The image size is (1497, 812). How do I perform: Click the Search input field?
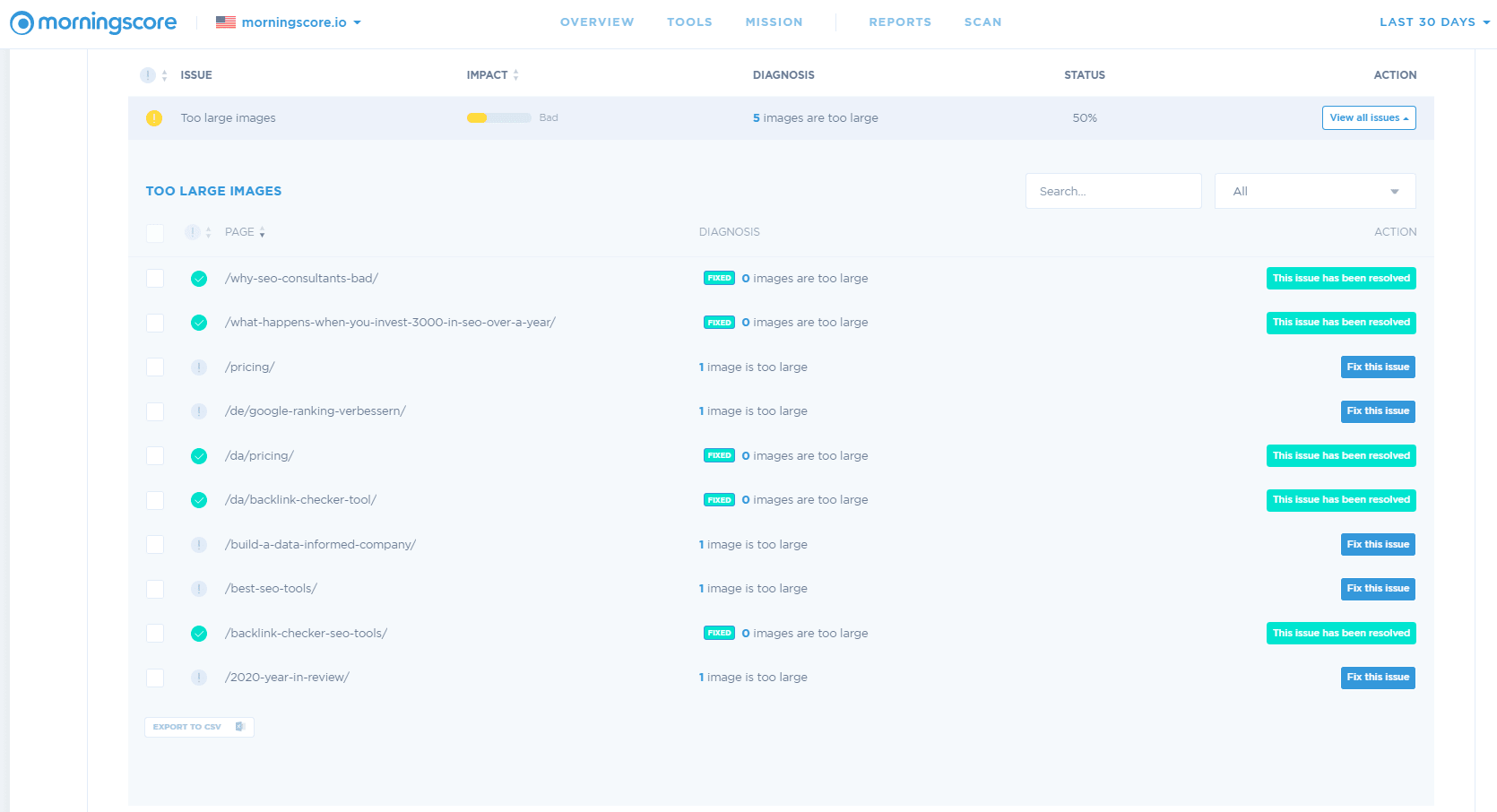point(1113,191)
